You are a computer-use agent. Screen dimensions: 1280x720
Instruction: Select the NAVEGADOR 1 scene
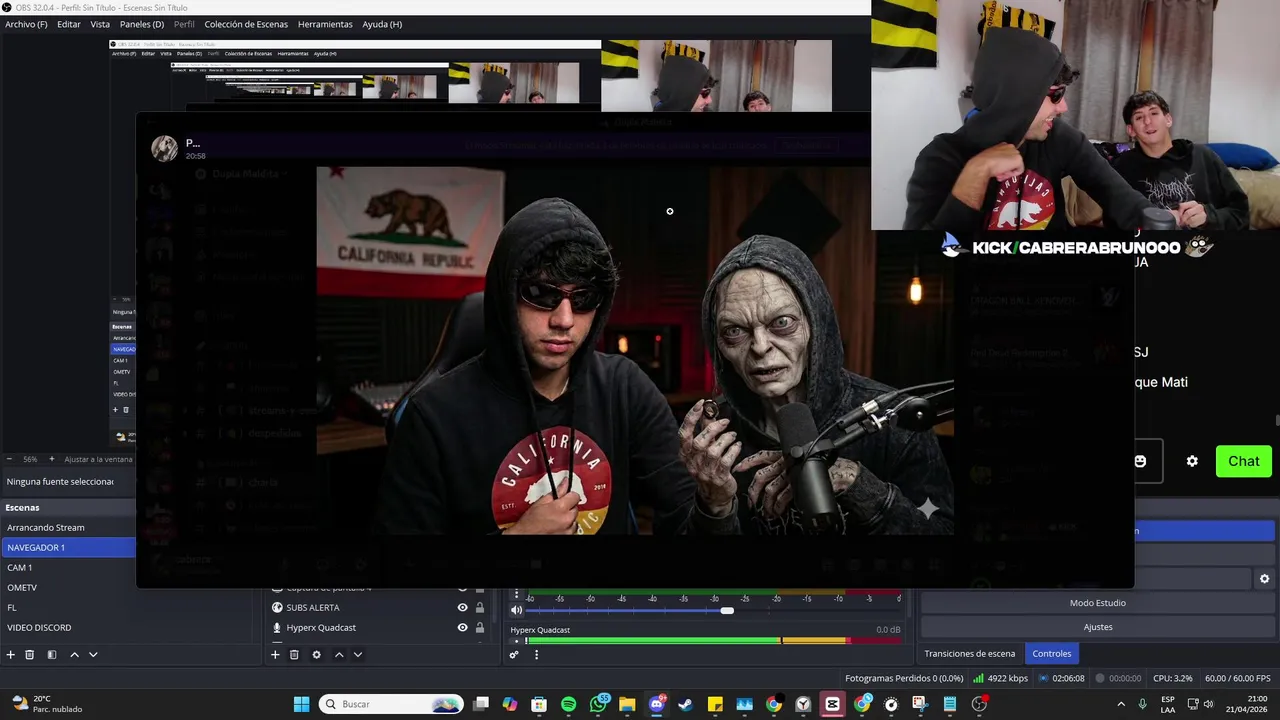tap(68, 547)
